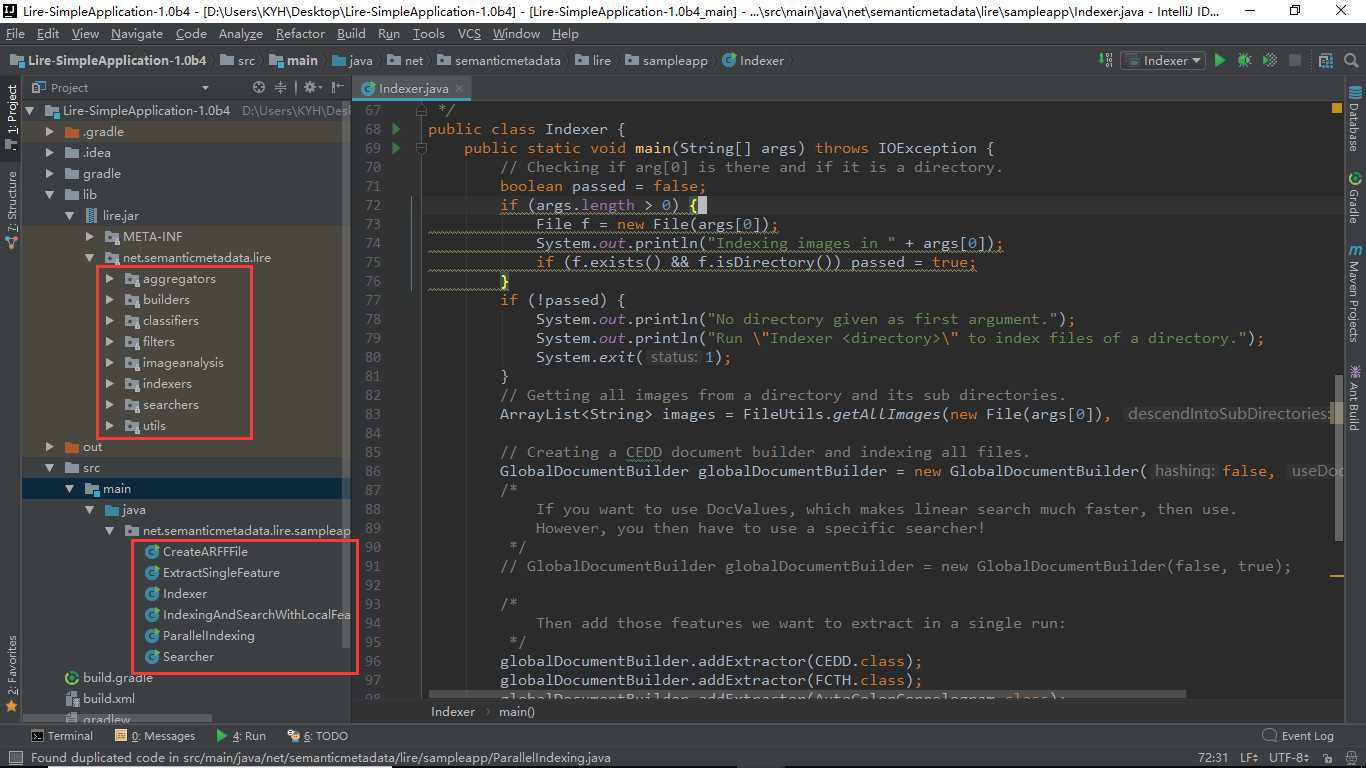Click Indexer breadcrumb below the editor

(x=453, y=711)
